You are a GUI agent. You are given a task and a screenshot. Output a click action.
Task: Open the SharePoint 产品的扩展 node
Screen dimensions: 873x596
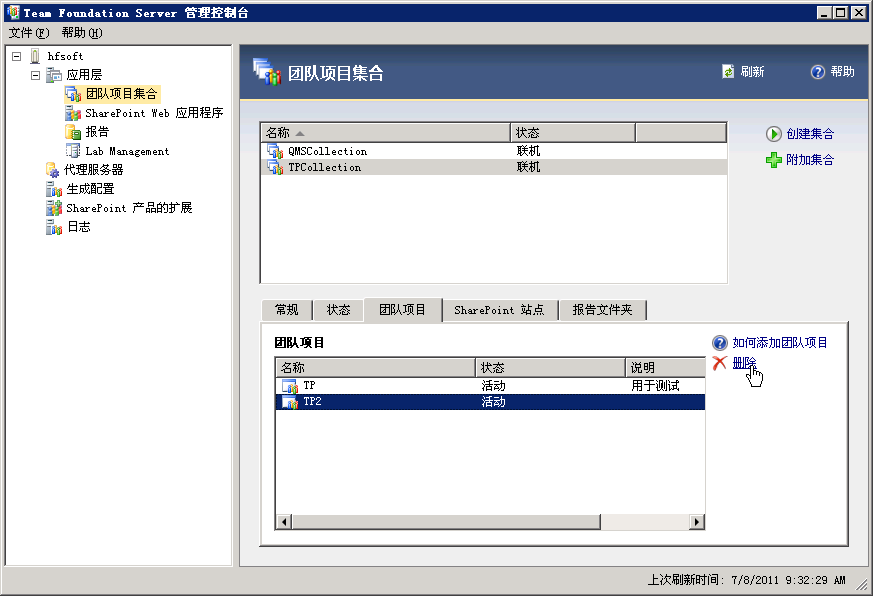pyautogui.click(x=129, y=208)
